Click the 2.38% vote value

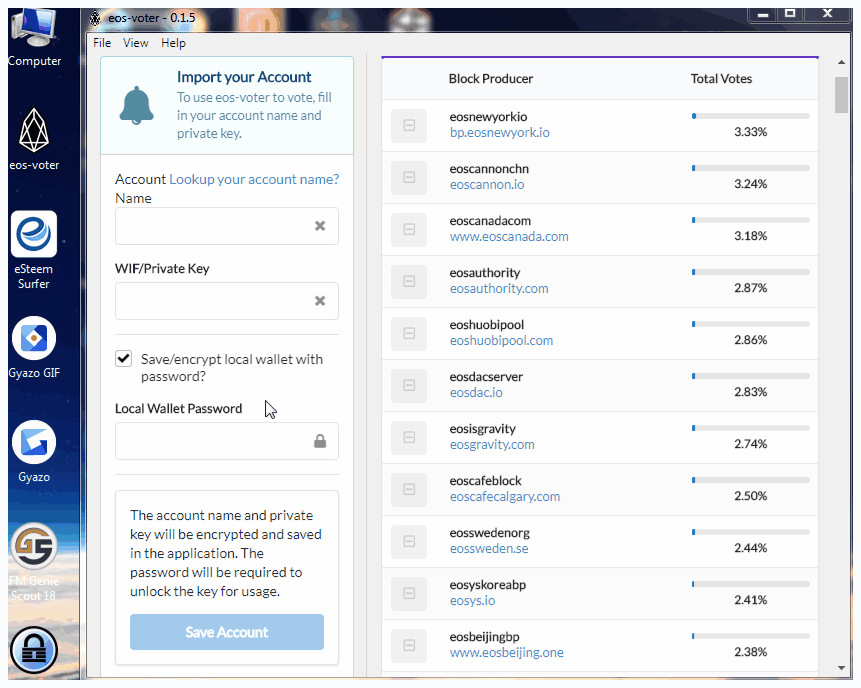pos(751,652)
